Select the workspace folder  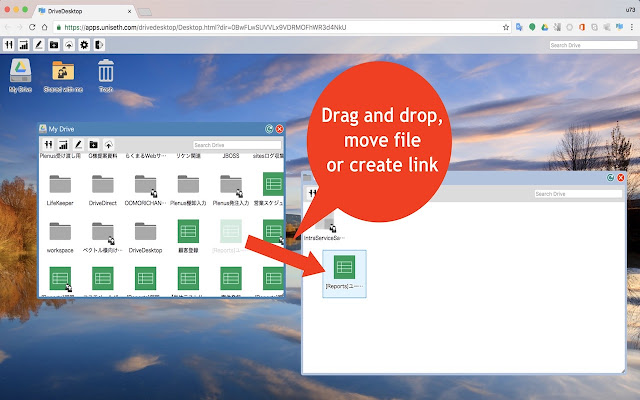(60, 237)
